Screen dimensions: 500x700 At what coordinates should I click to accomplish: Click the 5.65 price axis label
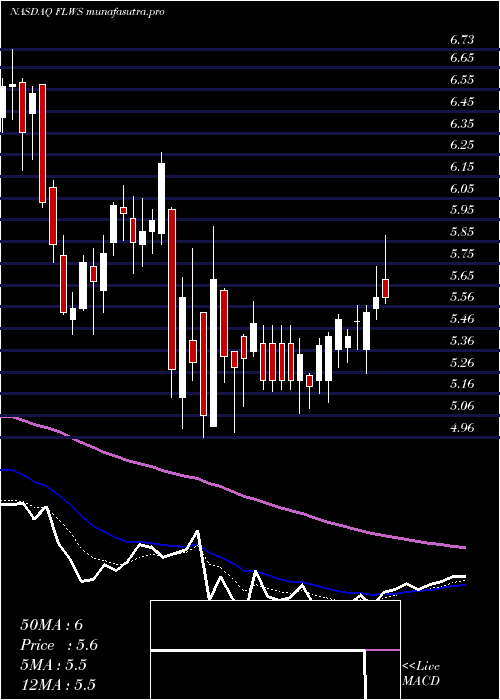pyautogui.click(x=462, y=275)
